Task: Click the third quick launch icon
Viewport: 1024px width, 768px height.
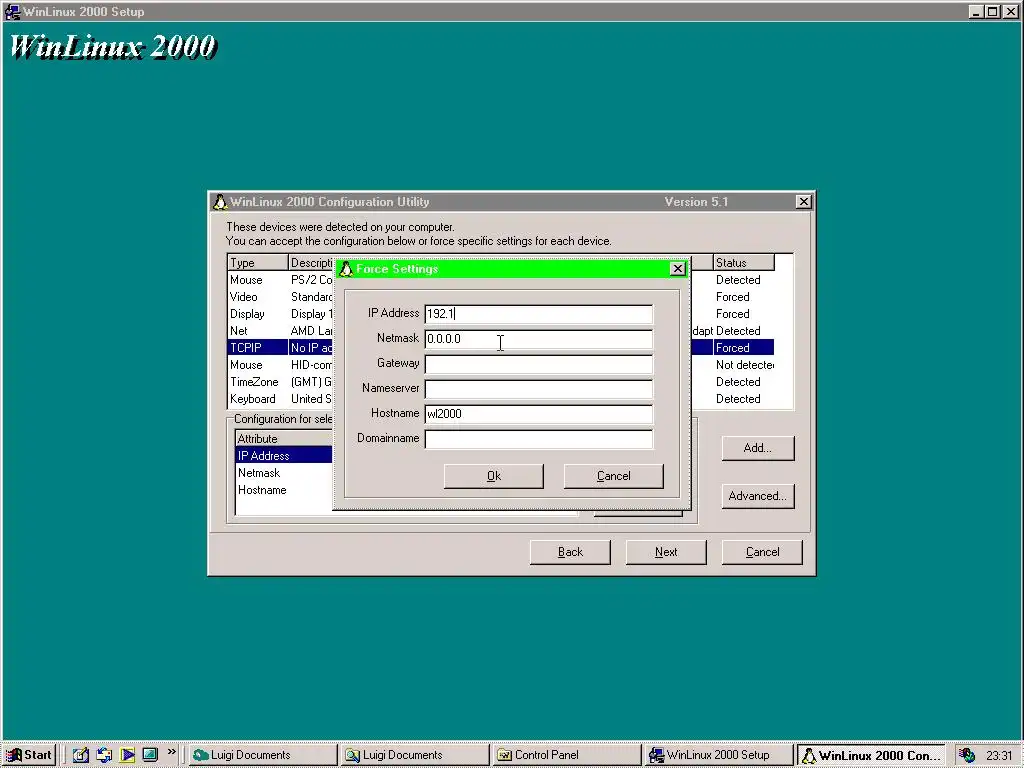Action: pyautogui.click(x=127, y=755)
